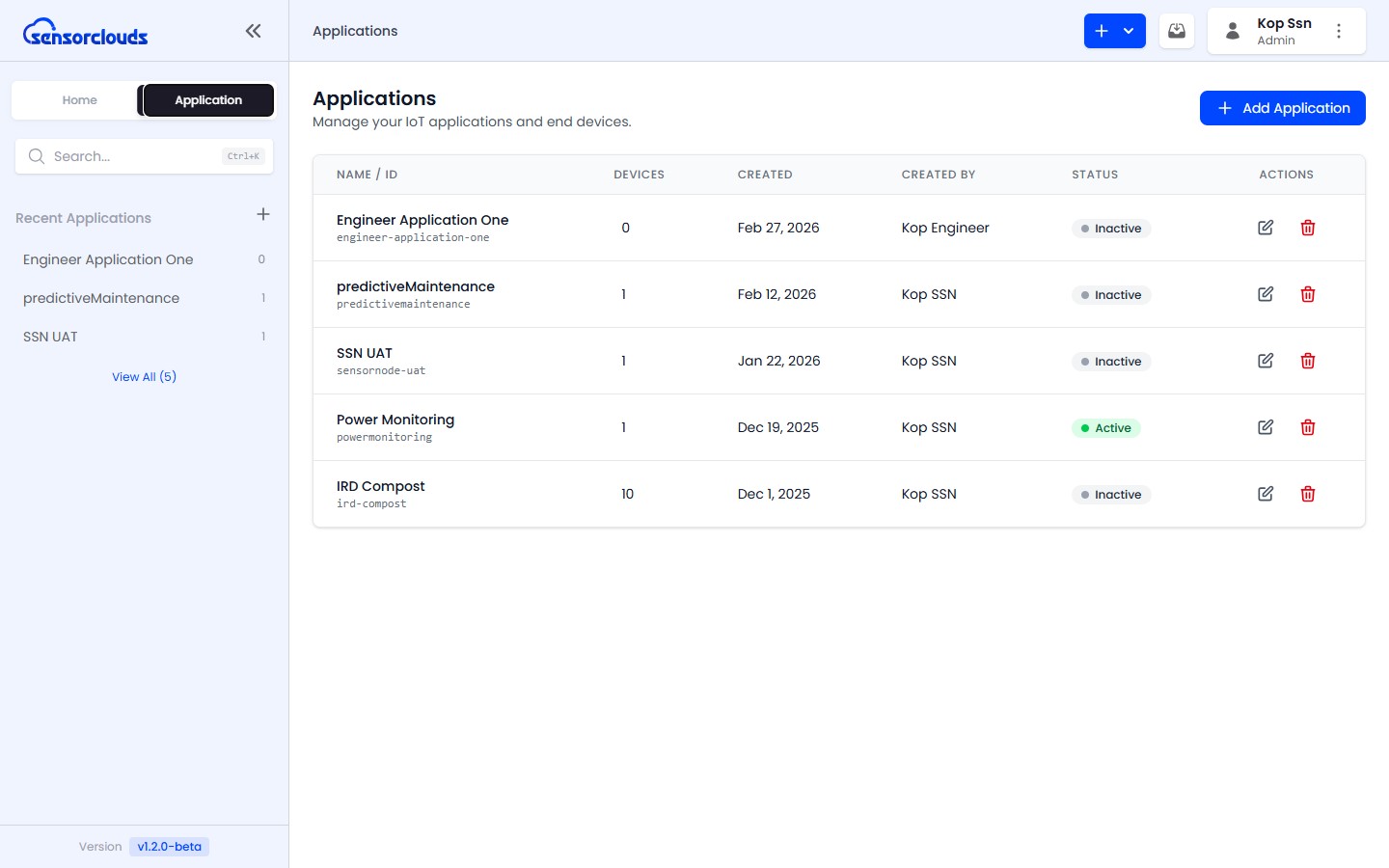1389x868 pixels.
Task: Open the inbox tray icon in header
Action: [x=1177, y=31]
